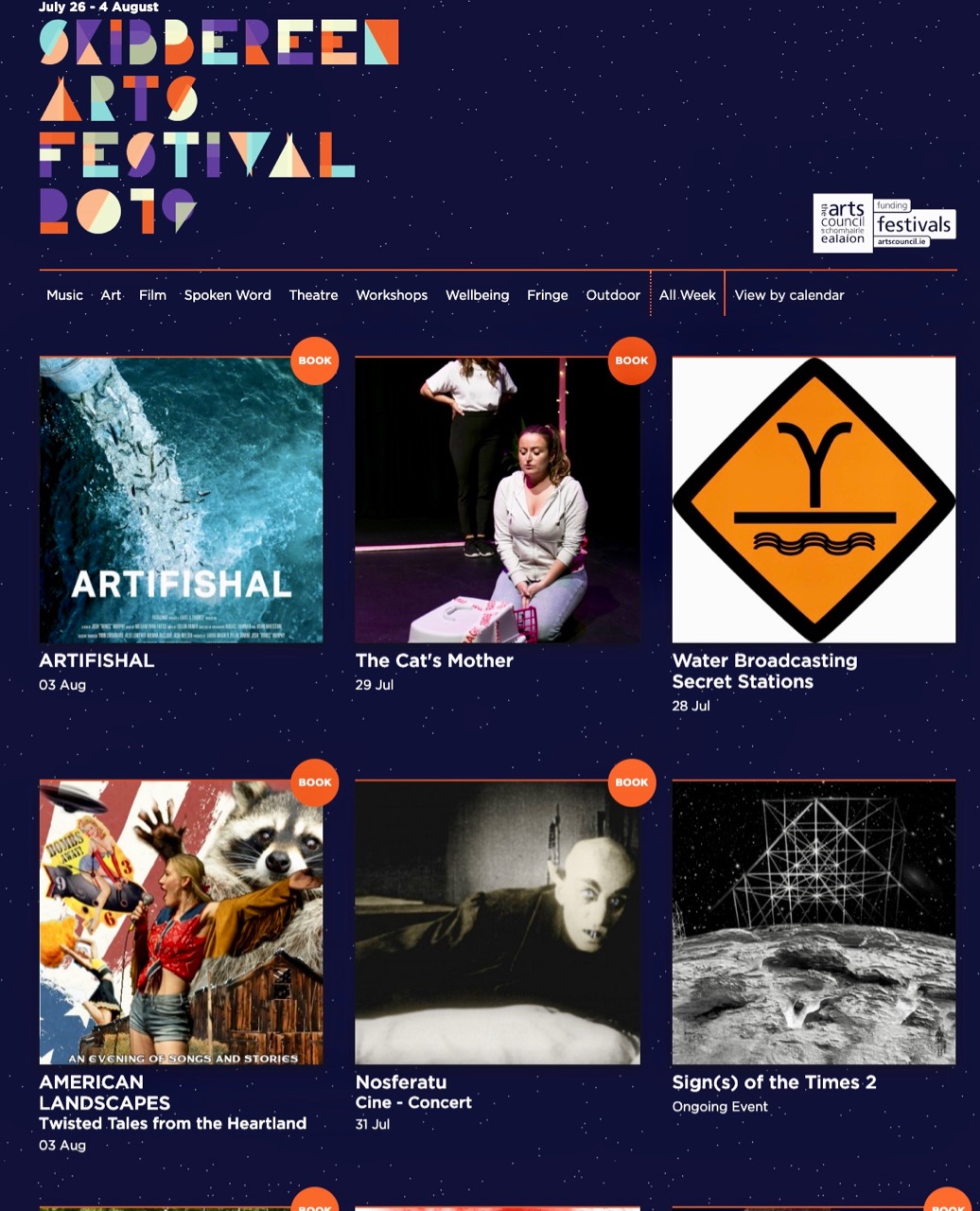
Task: Select the Wellbeing category
Action: 477,295
